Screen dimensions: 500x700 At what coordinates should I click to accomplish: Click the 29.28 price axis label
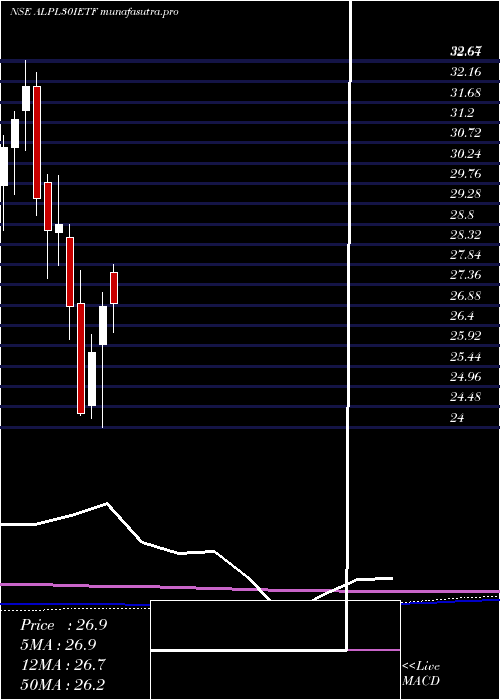click(x=466, y=194)
